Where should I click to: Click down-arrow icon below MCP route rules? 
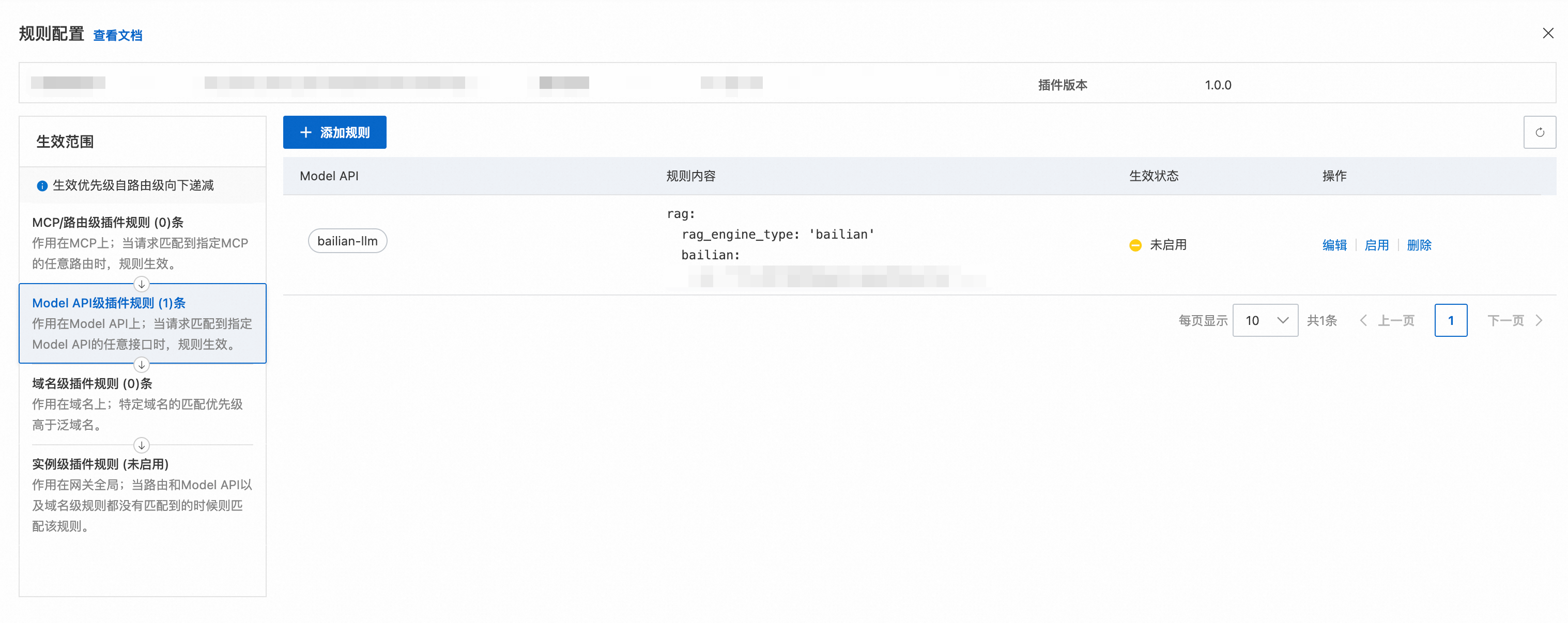coord(141,284)
